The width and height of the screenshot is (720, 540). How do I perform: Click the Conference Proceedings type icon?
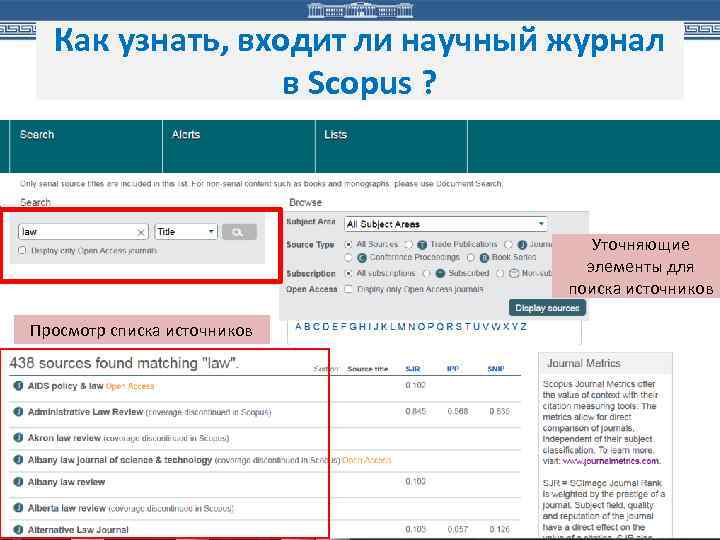(x=362, y=258)
